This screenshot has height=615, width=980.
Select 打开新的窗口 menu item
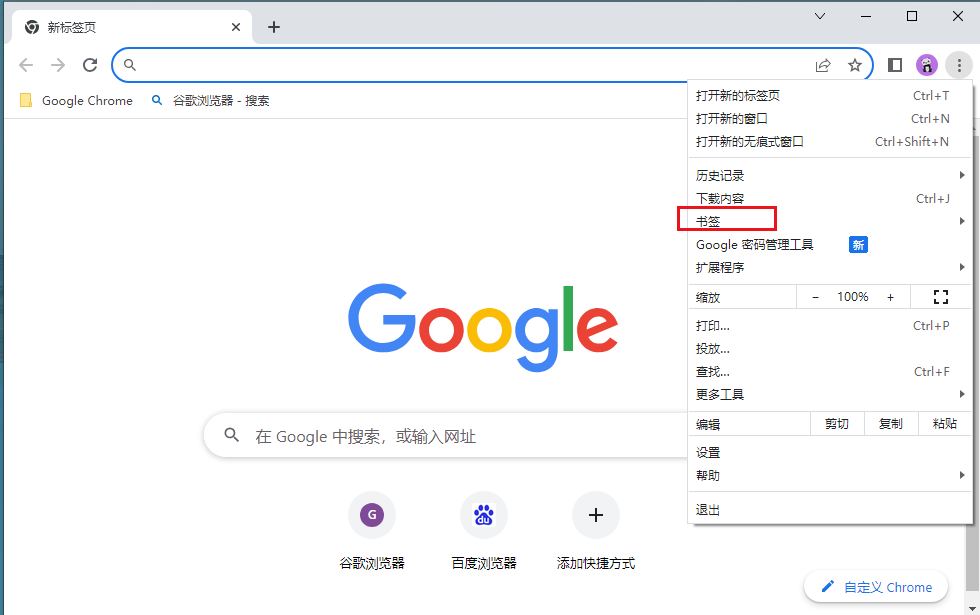(x=830, y=119)
